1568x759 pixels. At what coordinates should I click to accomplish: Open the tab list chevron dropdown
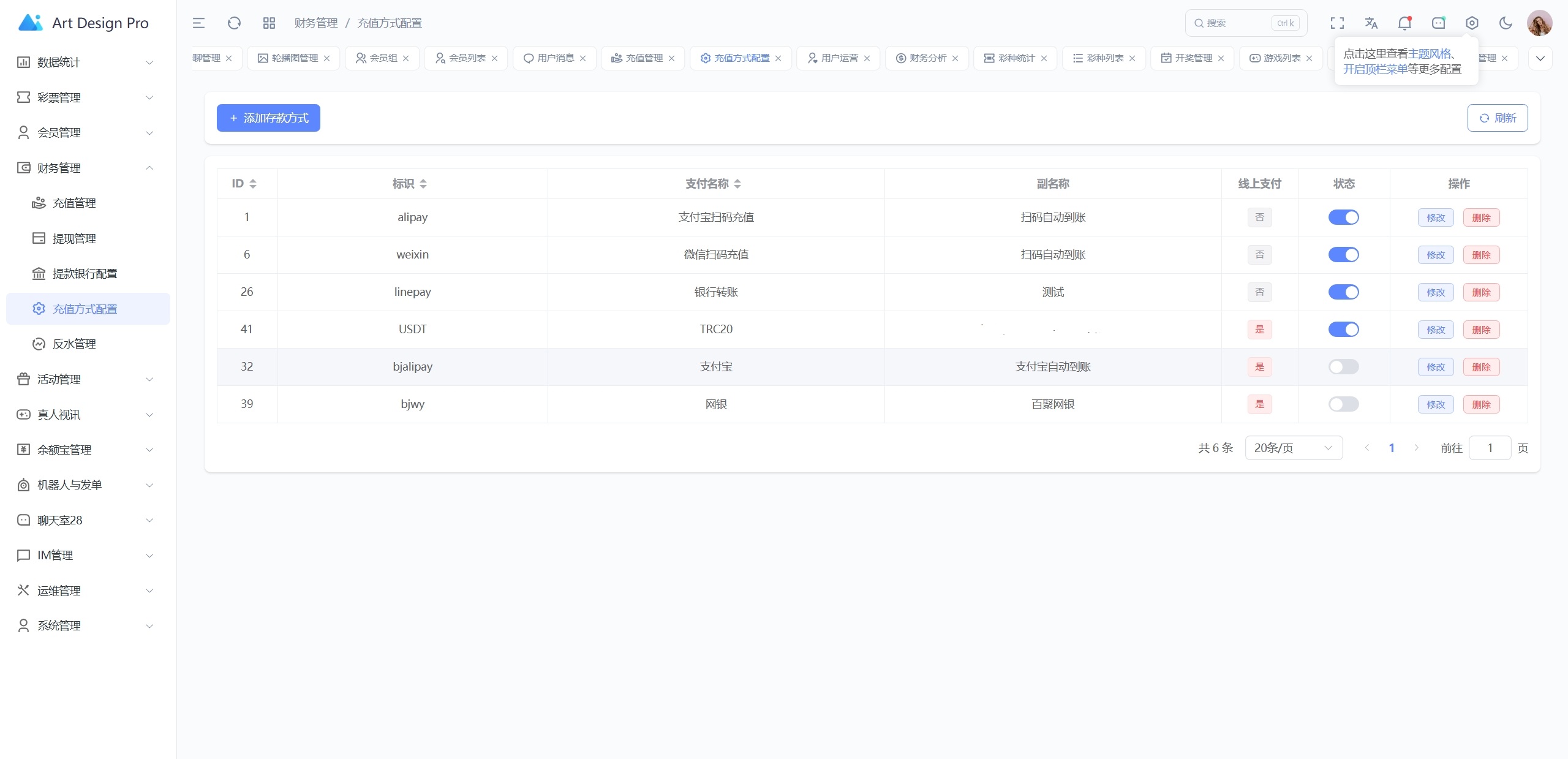(1540, 58)
